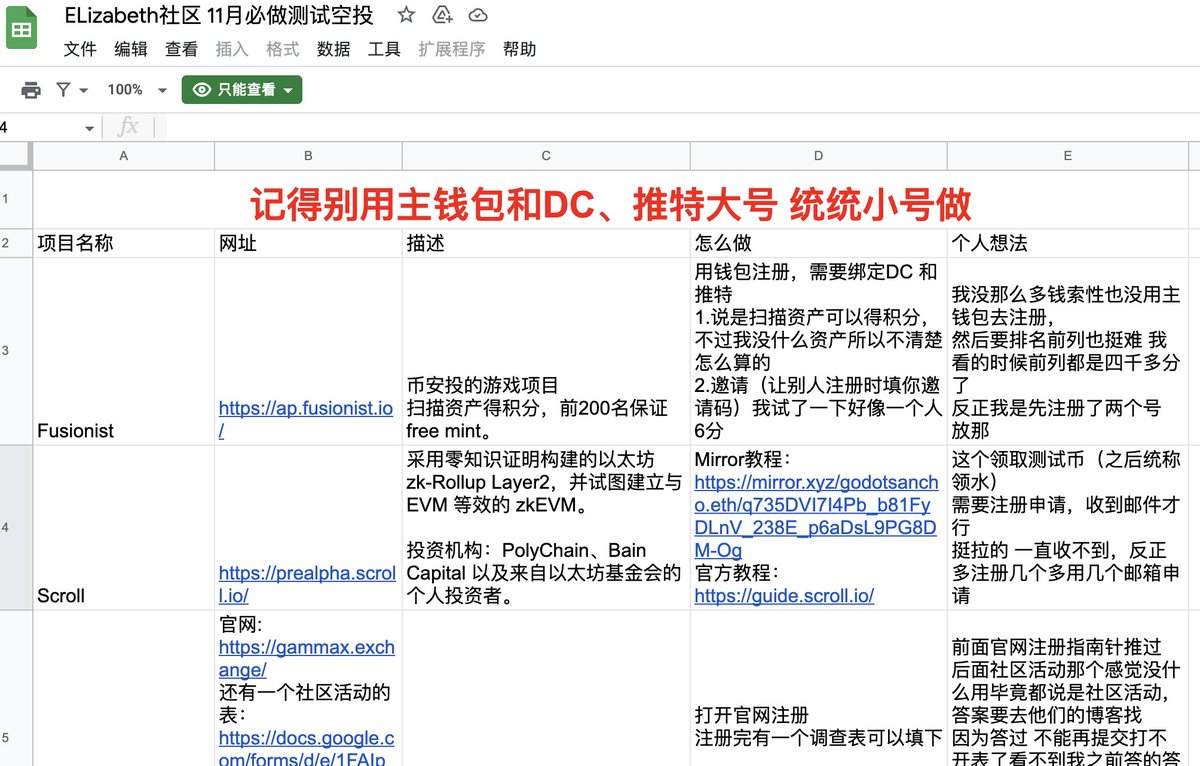Open the 100% zoom dropdown
The image size is (1200, 766).
click(x=137, y=90)
